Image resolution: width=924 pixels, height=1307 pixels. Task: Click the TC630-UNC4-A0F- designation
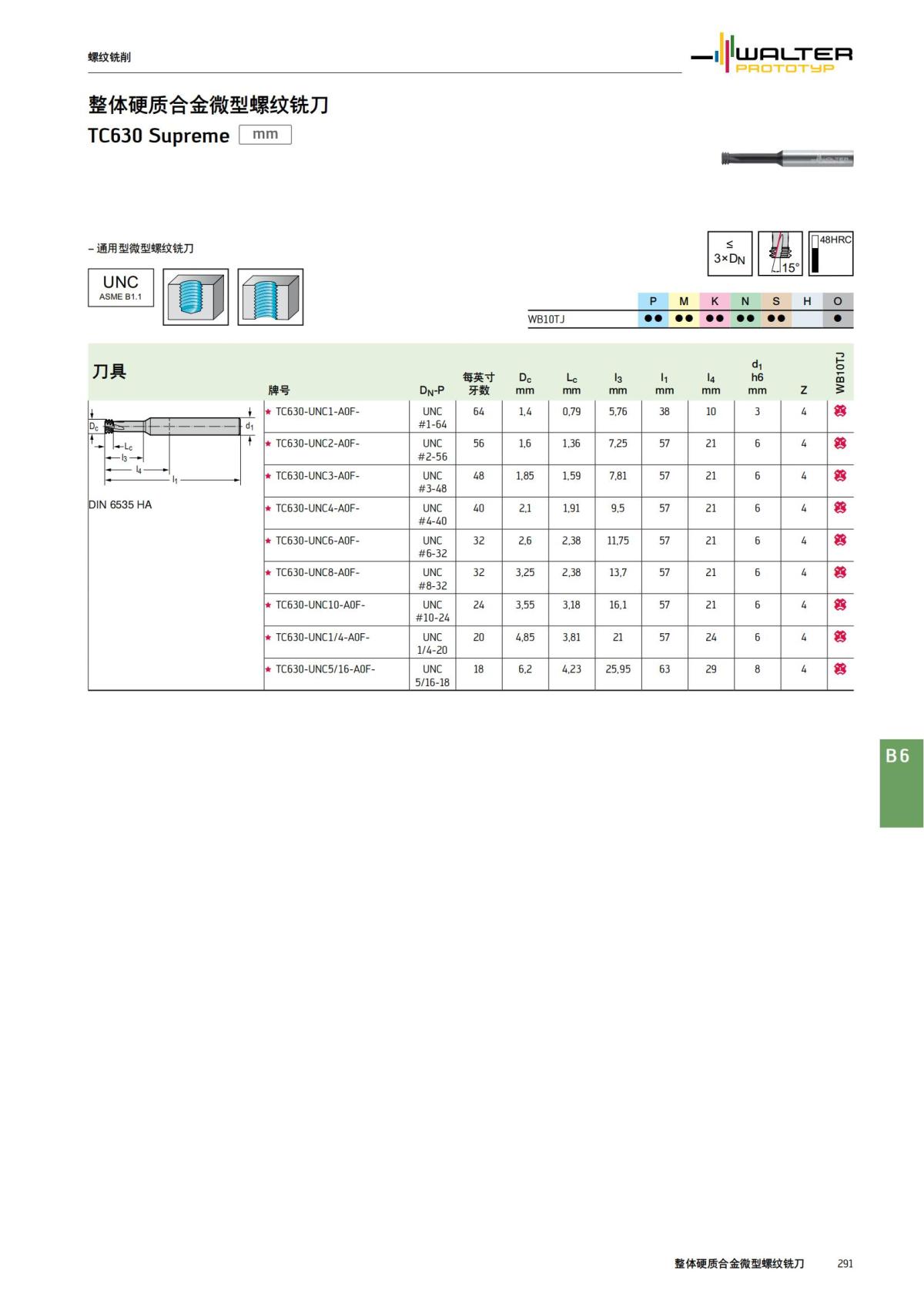pyautogui.click(x=317, y=508)
